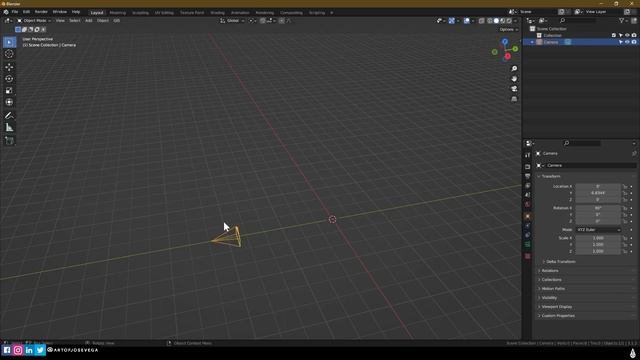Switch to wireframe viewport shading

point(490,21)
